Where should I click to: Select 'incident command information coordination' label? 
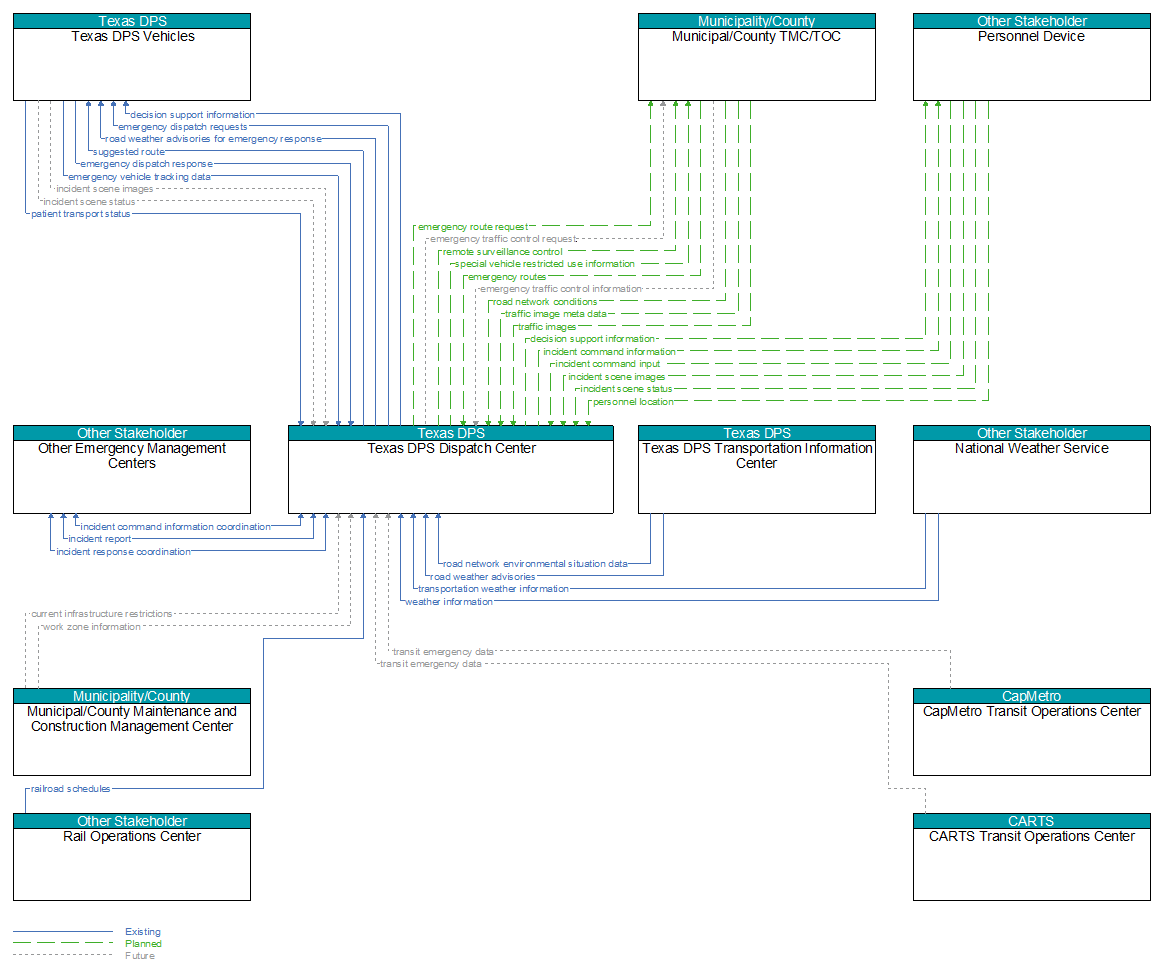tap(175, 527)
